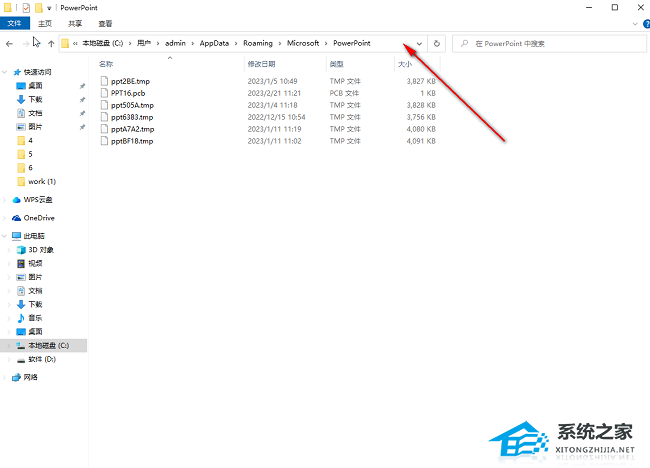Image resolution: width=650 pixels, height=468 pixels.
Task: Open the work (1) folder
Action: (x=42, y=182)
